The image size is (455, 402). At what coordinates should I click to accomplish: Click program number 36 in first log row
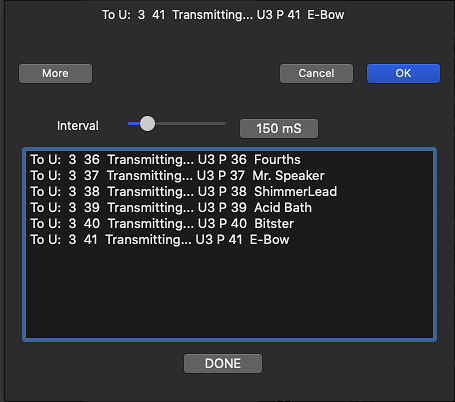(x=92, y=160)
